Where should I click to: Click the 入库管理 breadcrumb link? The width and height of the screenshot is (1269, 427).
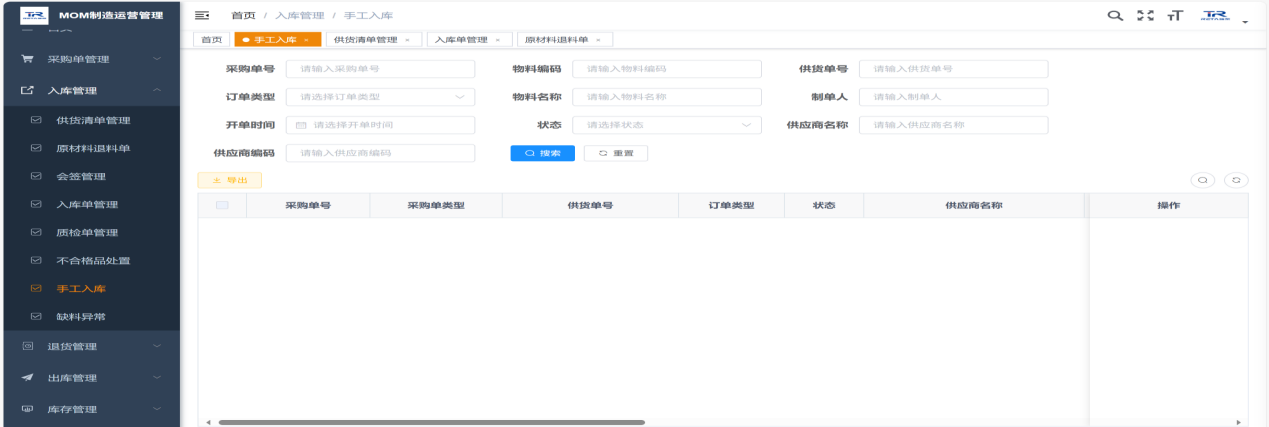[299, 16]
